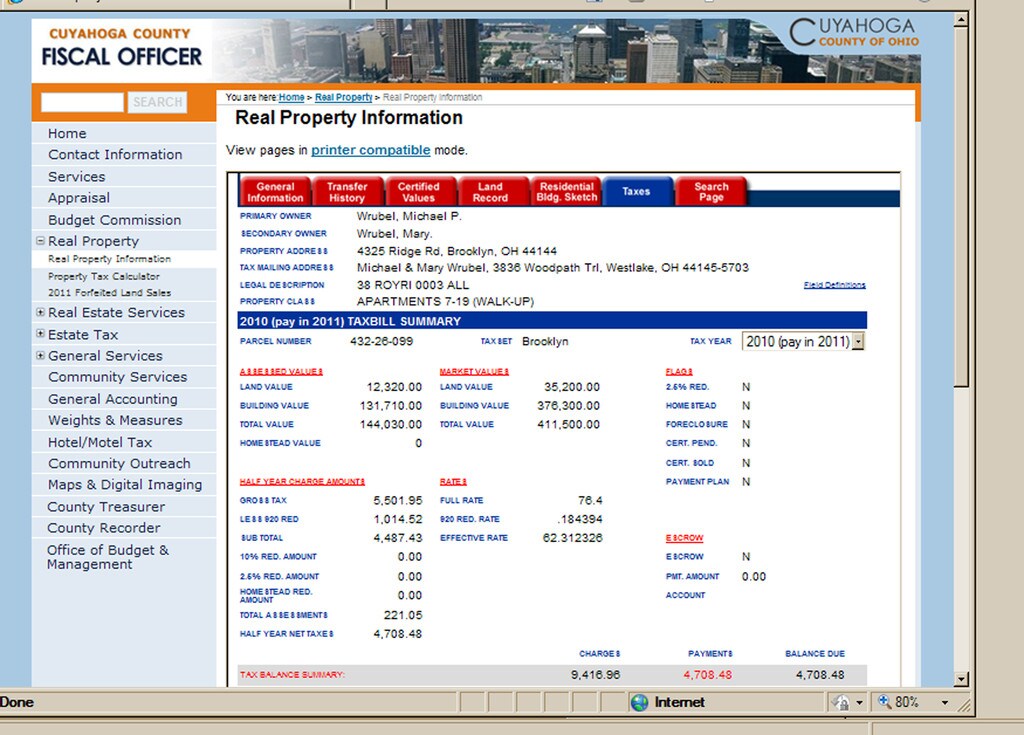The width and height of the screenshot is (1024, 735).
Task: Click the Internet zone globe icon
Action: pyautogui.click(x=640, y=703)
